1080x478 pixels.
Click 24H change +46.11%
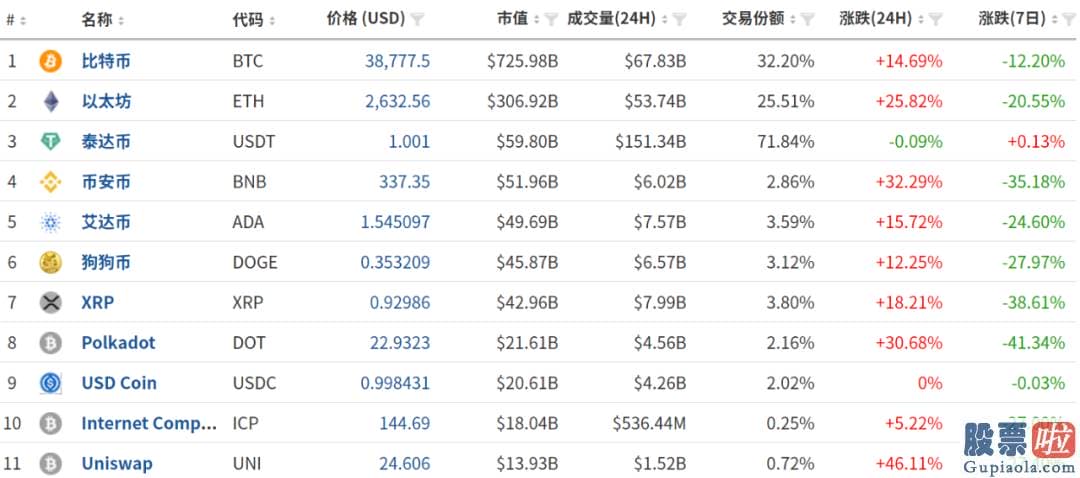pos(909,464)
